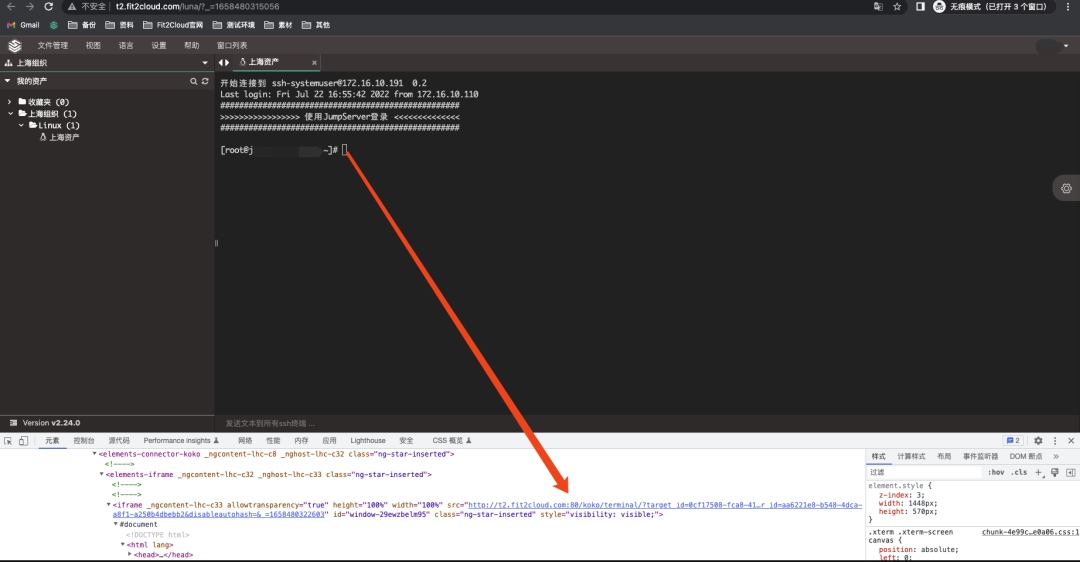
Task: Open the 资料 bookmark folder
Action: point(120,25)
